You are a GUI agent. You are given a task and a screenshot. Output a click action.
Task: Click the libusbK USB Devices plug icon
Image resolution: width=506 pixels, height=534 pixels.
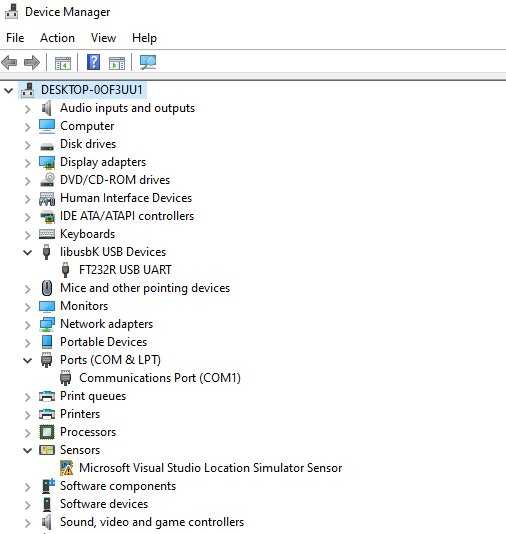(46, 252)
